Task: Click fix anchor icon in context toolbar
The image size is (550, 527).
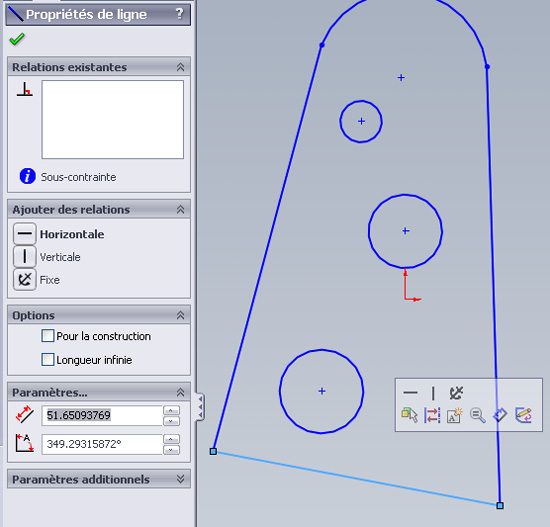Action: (x=456, y=393)
